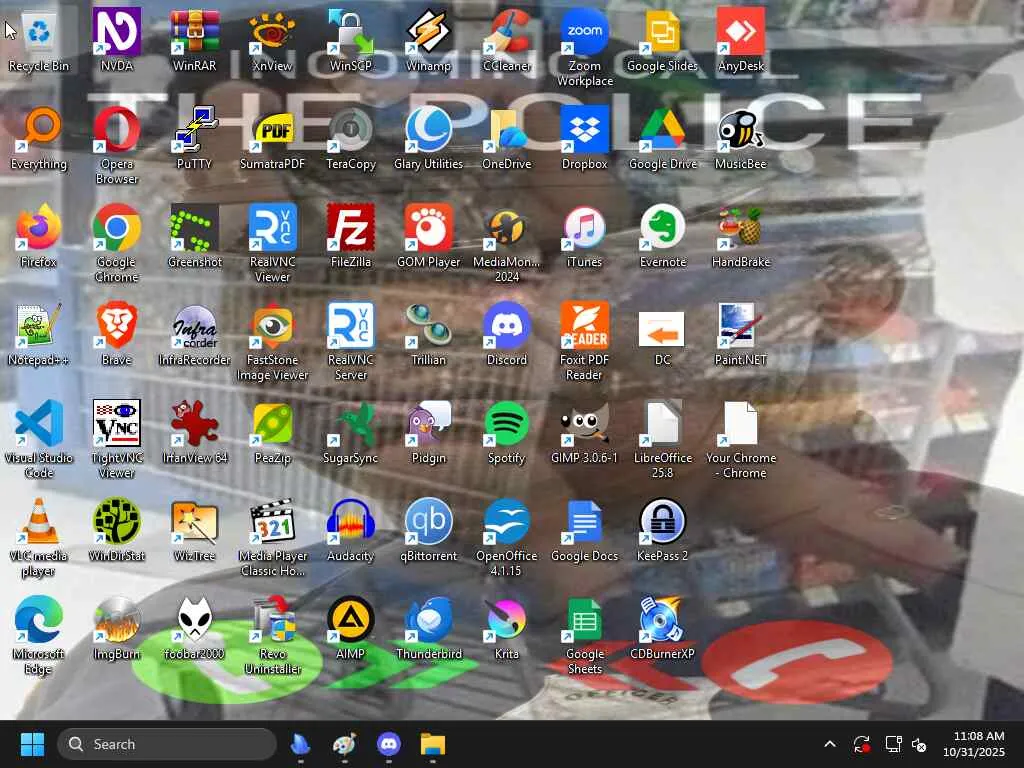Image resolution: width=1024 pixels, height=768 pixels.
Task: Open the XnView shortcut
Action: pyautogui.click(x=272, y=40)
